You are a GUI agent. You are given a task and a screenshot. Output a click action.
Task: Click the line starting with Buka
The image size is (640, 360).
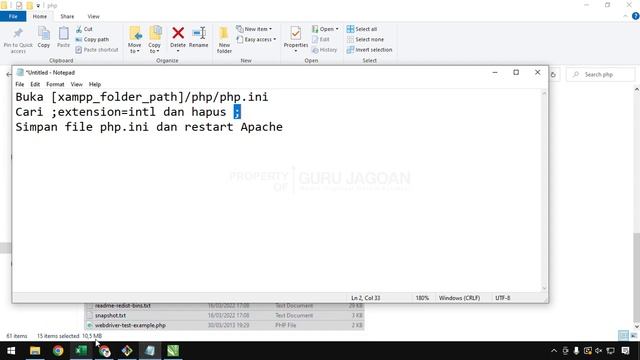(142, 97)
